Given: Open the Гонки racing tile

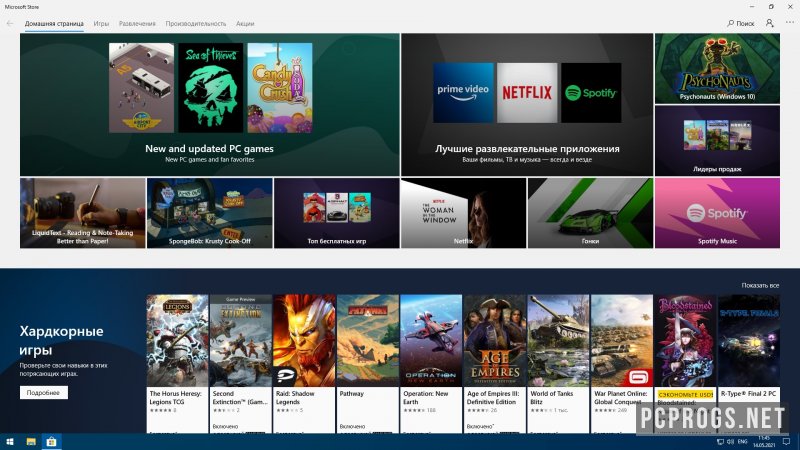Looking at the screenshot, I should tap(590, 213).
